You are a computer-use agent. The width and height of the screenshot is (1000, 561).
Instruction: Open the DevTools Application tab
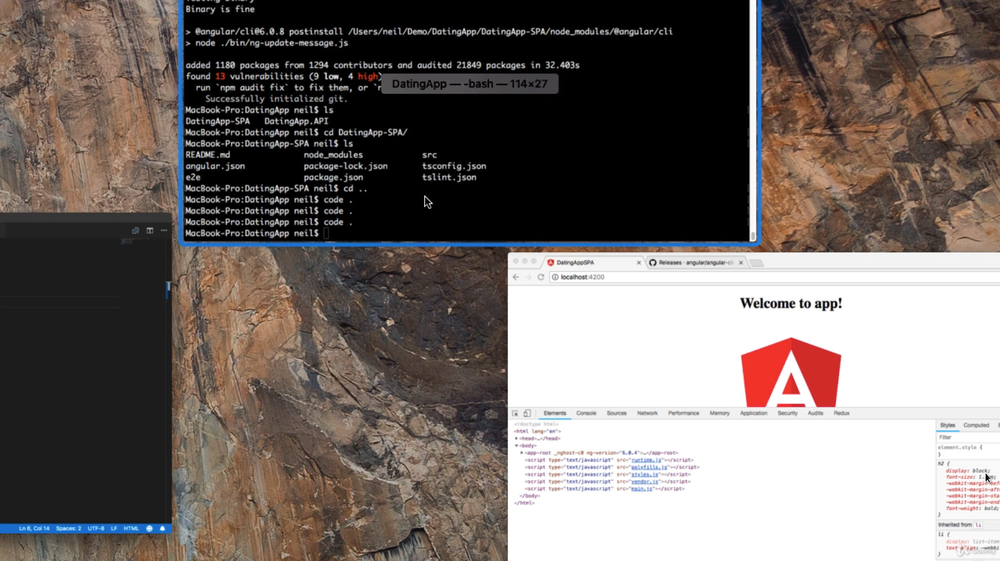coord(754,413)
